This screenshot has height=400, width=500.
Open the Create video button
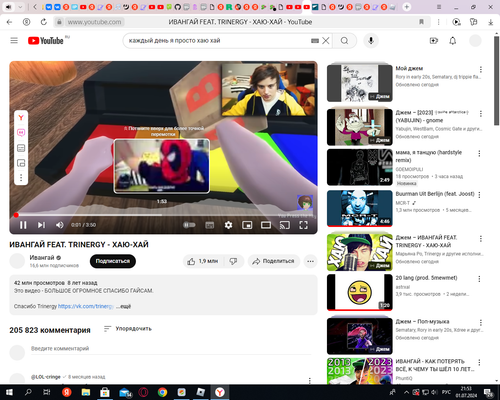pyautogui.click(x=434, y=41)
